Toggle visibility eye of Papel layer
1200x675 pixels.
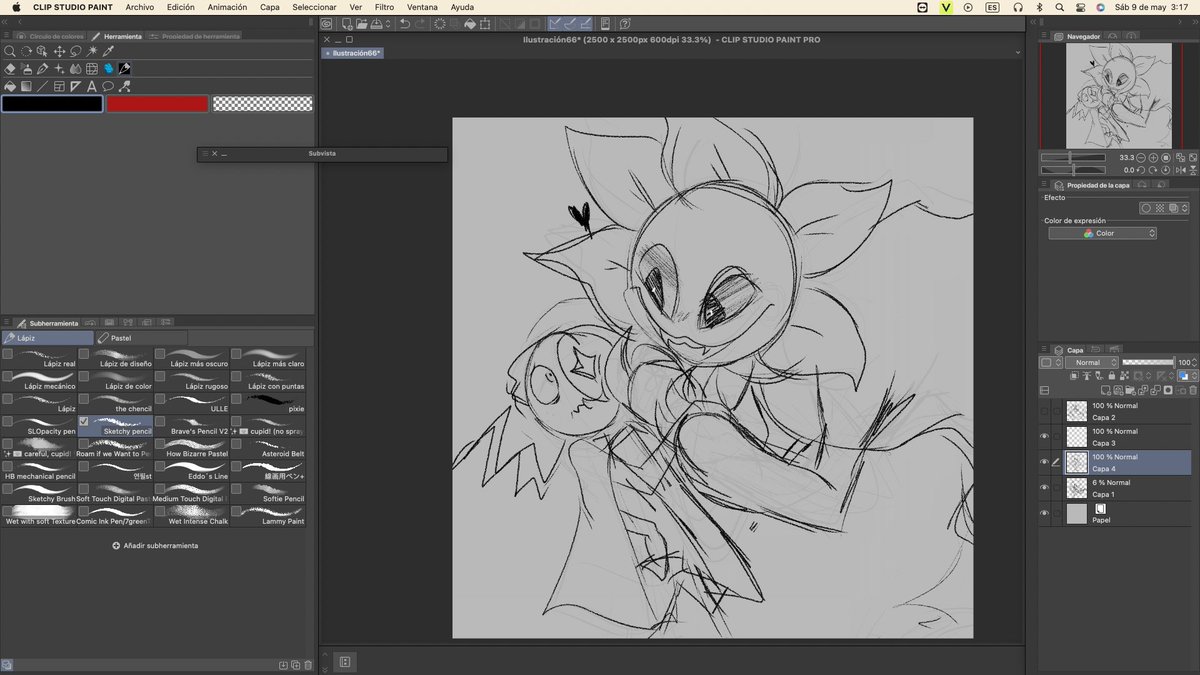1045,514
